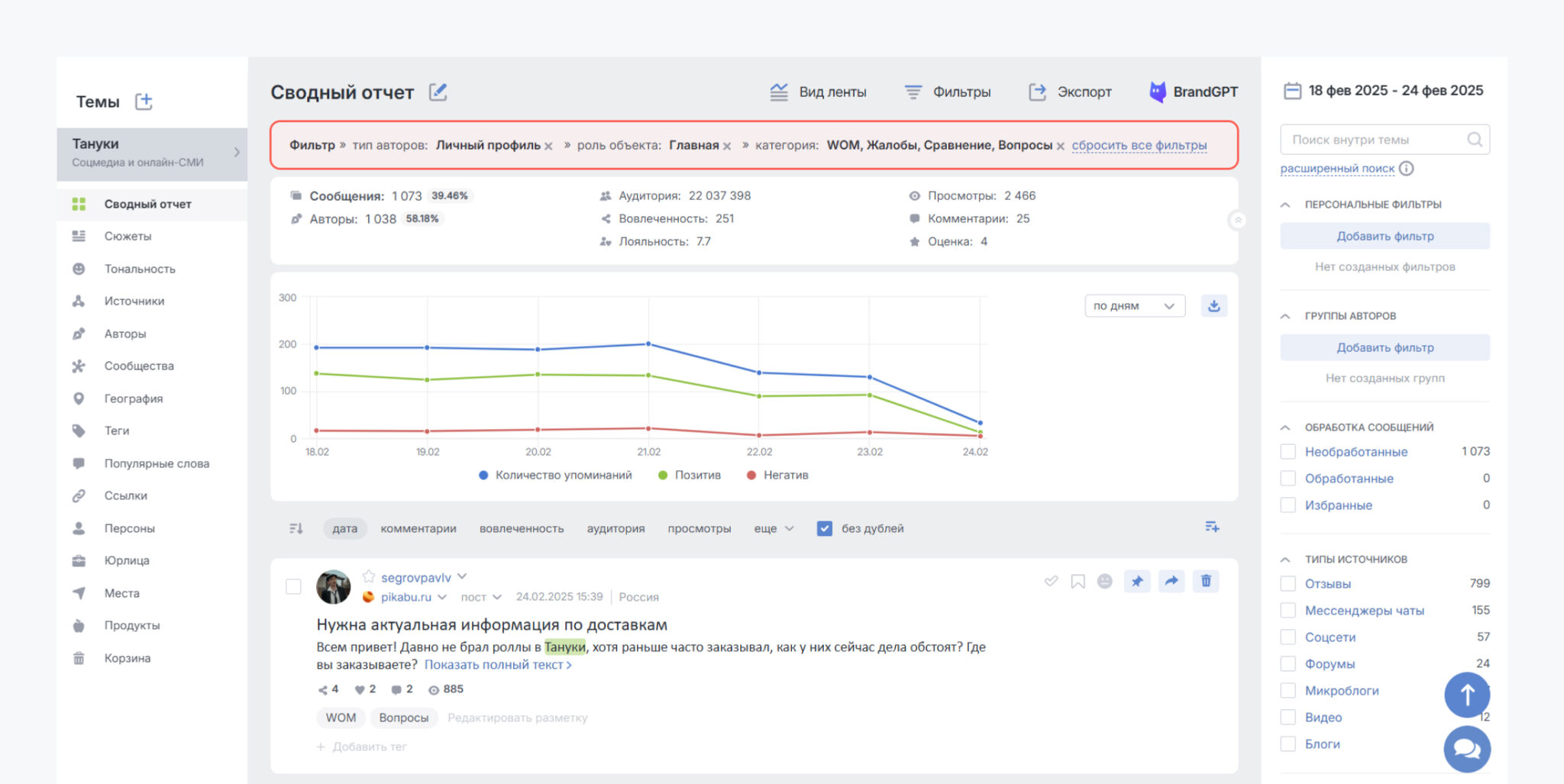Collapse ГРУППЫ АВТОРОВ section
This screenshot has width=1564, height=784.
point(1285,316)
